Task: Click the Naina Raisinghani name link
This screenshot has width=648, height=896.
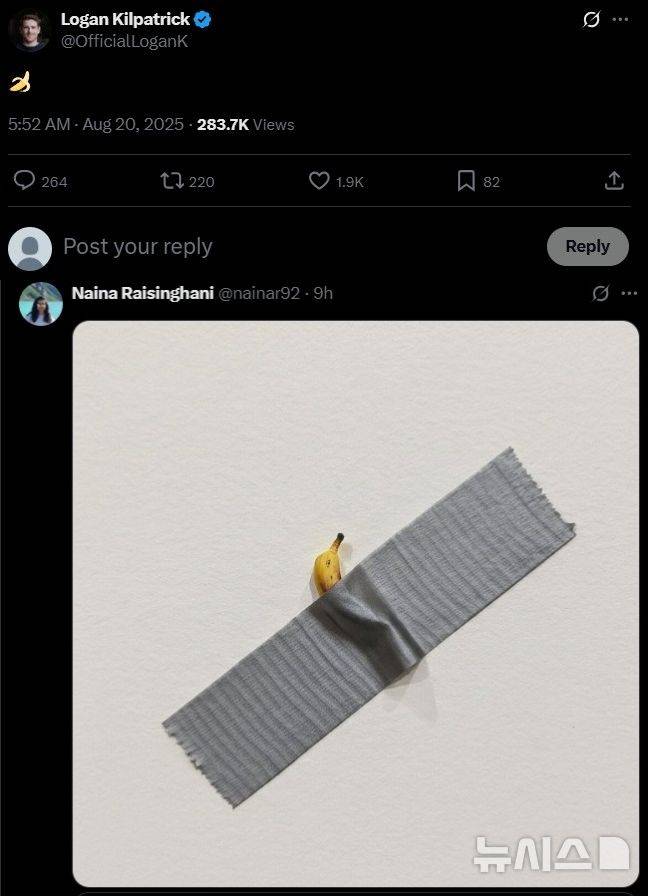Action: [142, 293]
